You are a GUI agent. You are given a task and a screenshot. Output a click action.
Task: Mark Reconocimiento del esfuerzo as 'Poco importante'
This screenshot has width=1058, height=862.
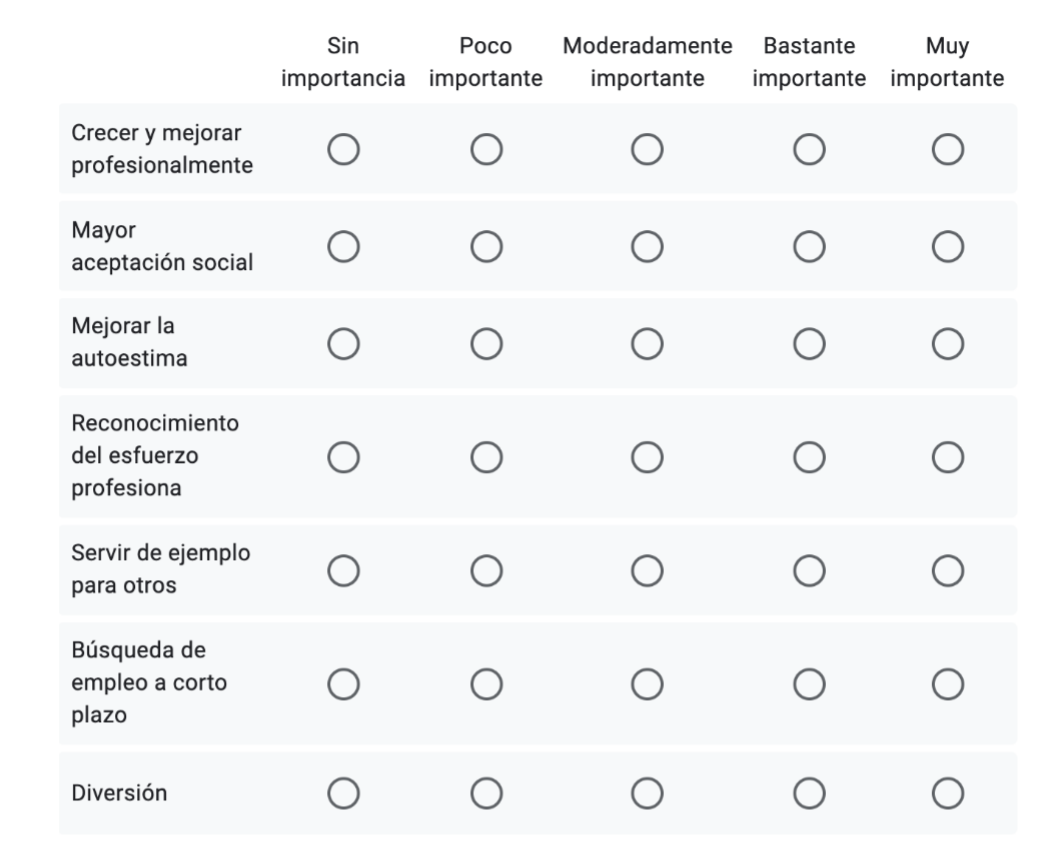[486, 457]
